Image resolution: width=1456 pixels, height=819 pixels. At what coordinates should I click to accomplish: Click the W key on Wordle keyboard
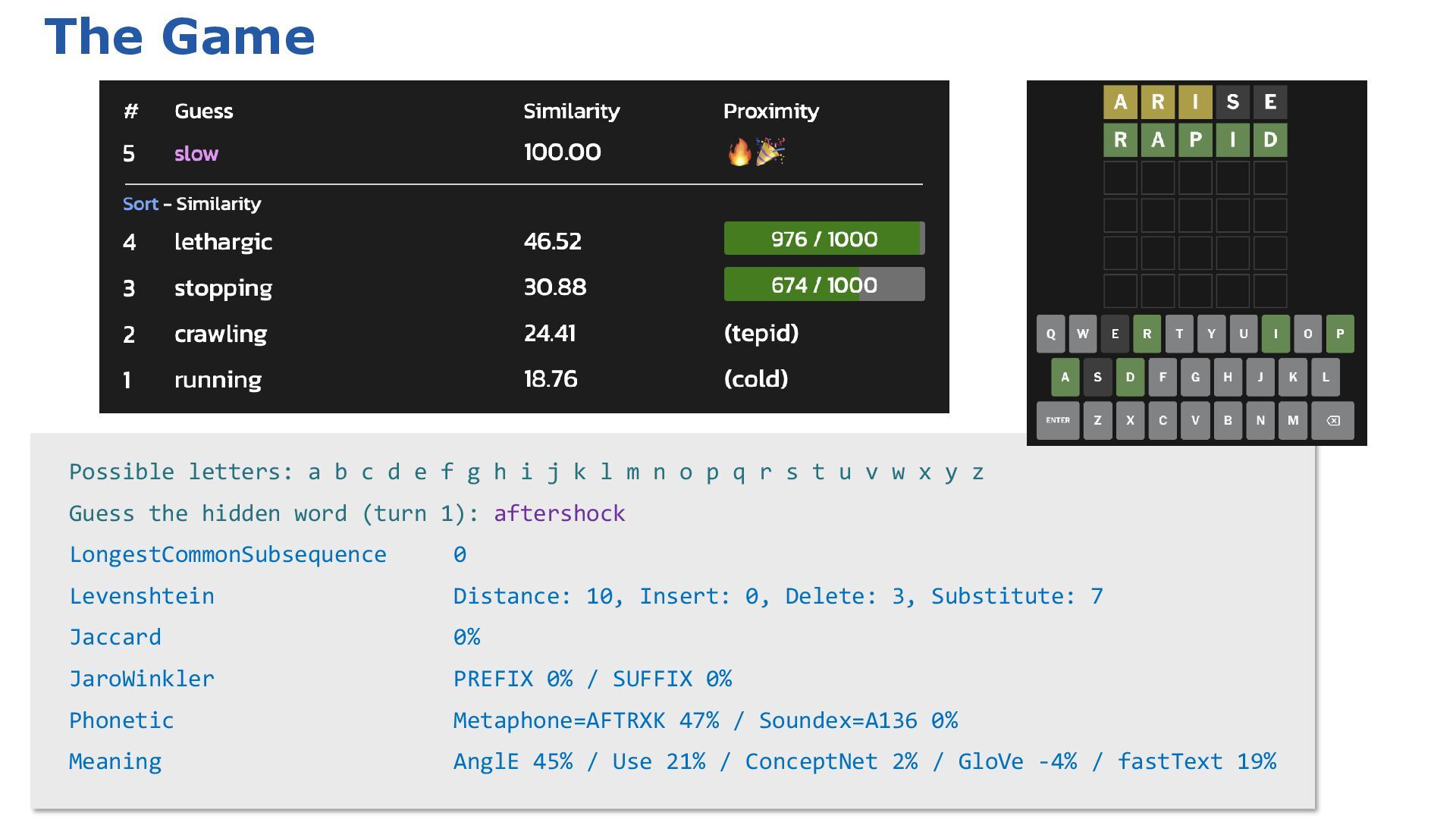(1083, 334)
